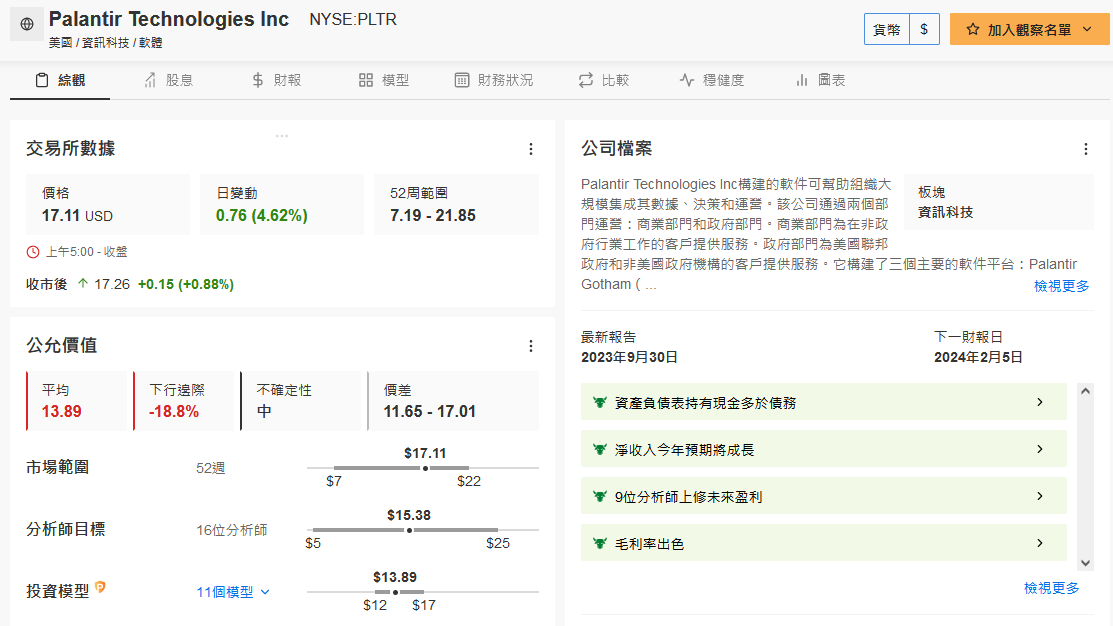Click the dividend growth icon on 股息 tab
This screenshot has height=626, width=1113.
click(150, 80)
